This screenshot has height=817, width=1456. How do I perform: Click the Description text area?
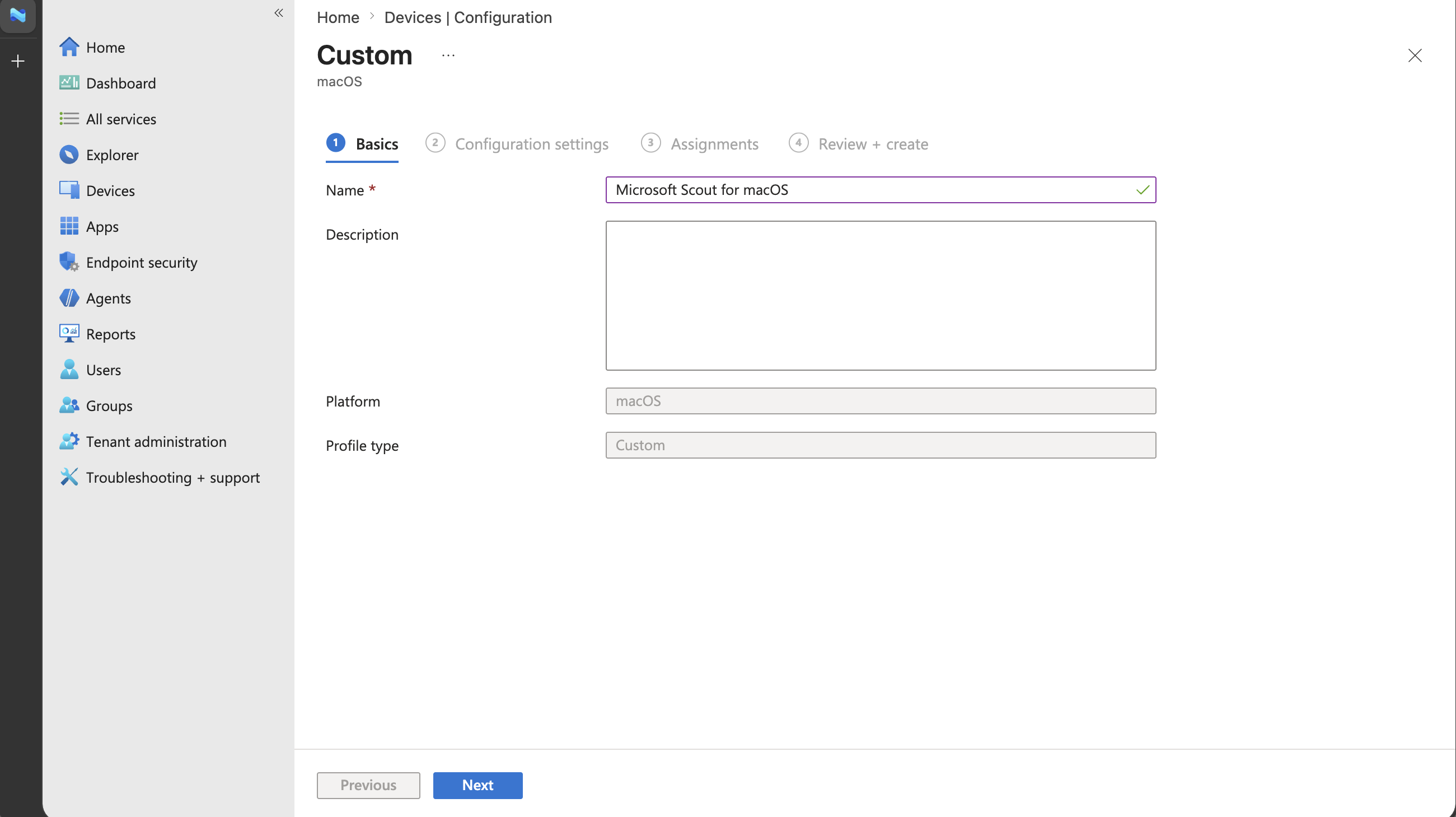click(881, 296)
